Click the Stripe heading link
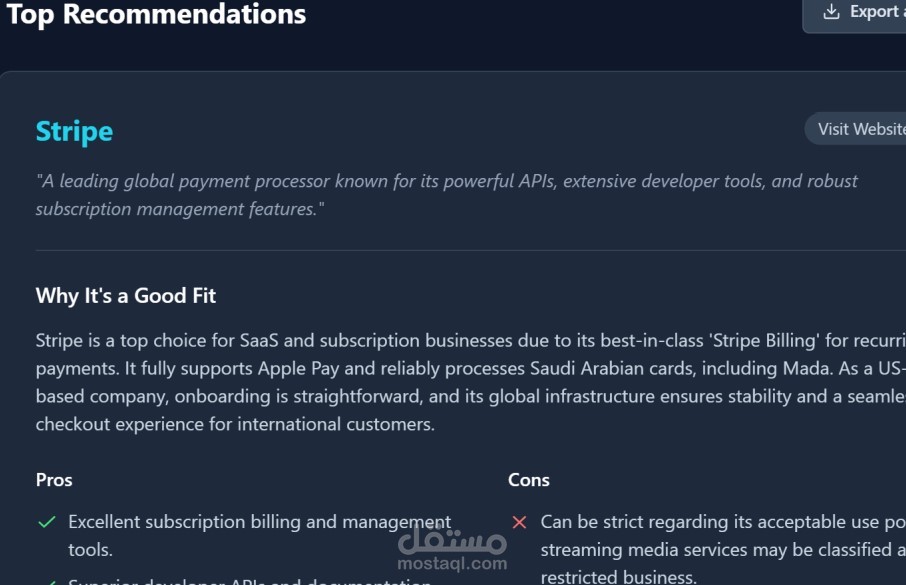 pyautogui.click(x=74, y=130)
